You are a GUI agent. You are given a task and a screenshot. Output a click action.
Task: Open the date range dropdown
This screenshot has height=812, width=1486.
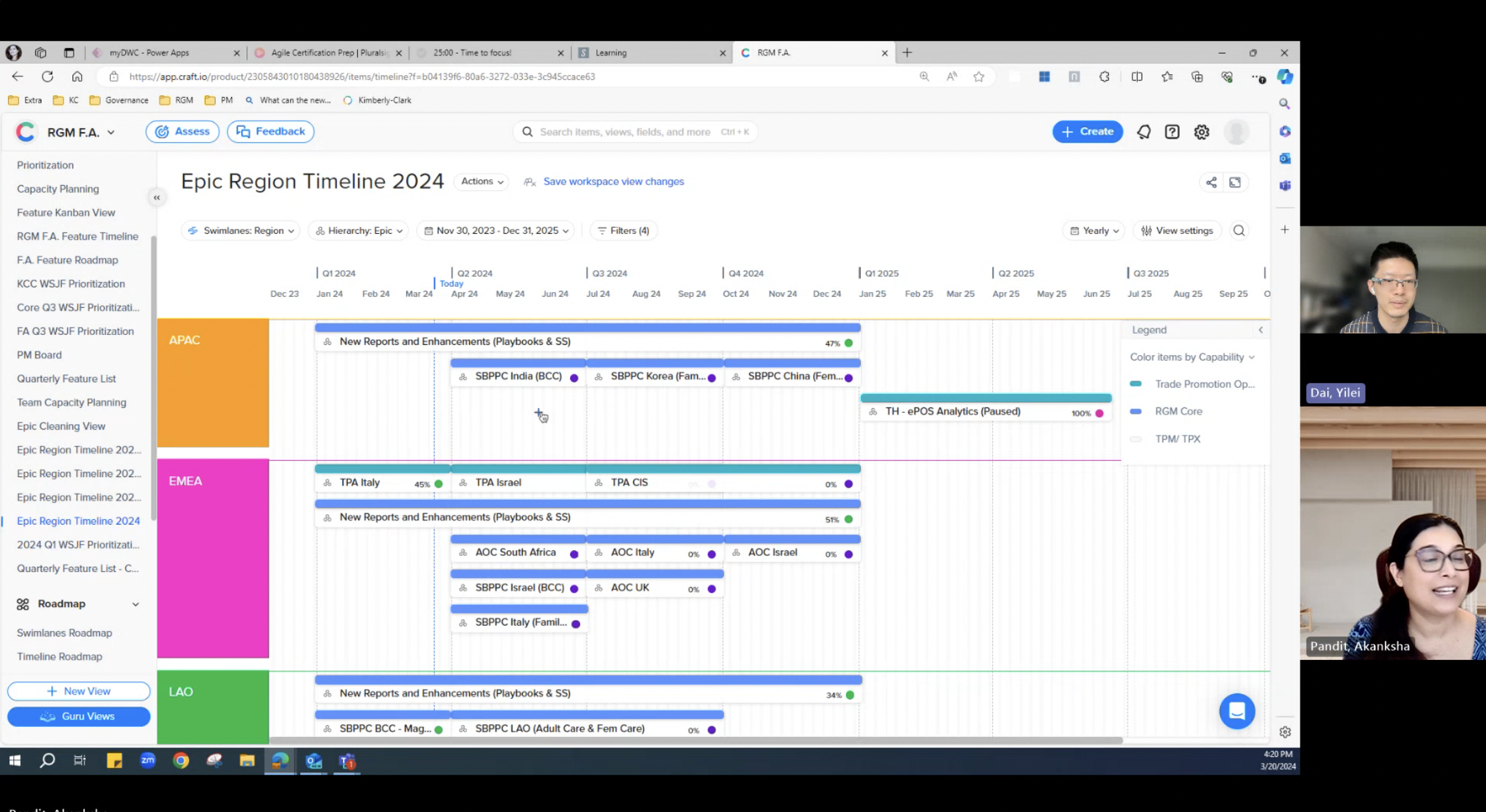click(x=496, y=230)
